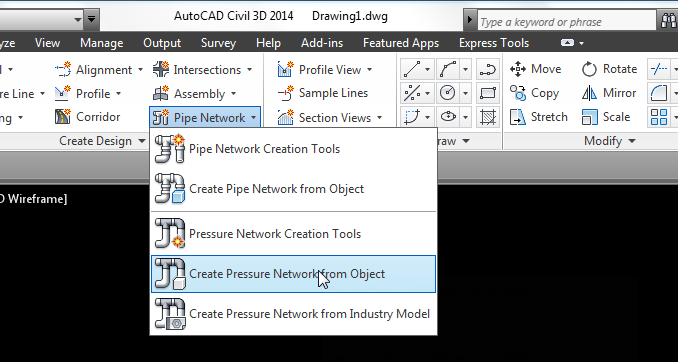Viewport: 678px width, 362px height.
Task: Open the Intersections dropdown
Action: tap(249, 70)
